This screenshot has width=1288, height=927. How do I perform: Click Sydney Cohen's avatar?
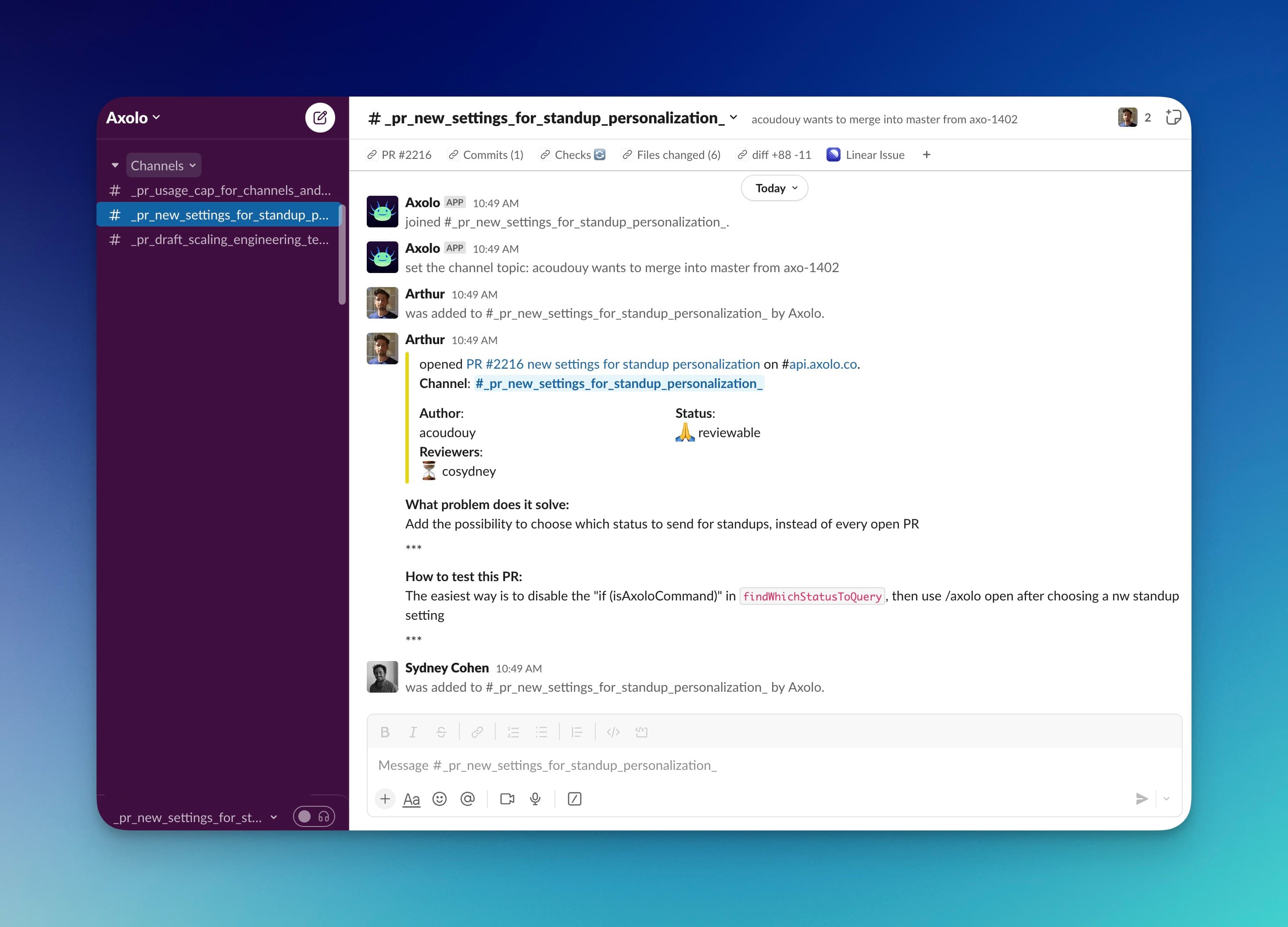(x=382, y=677)
